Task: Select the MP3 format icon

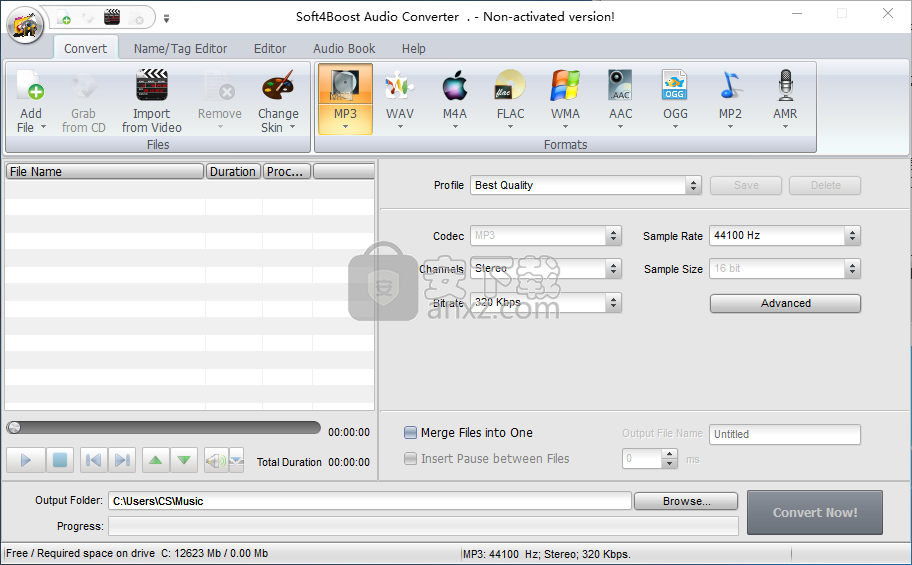Action: pyautogui.click(x=345, y=86)
